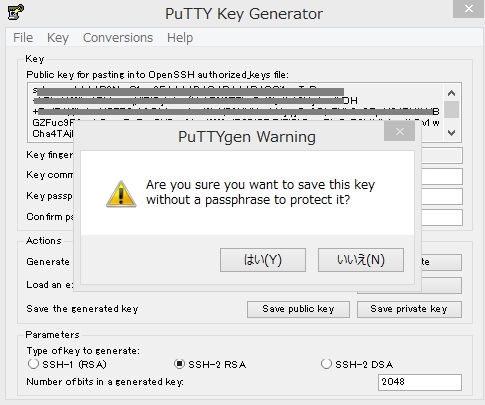Select the SSH-2 RSA key type

pyautogui.click(x=179, y=364)
